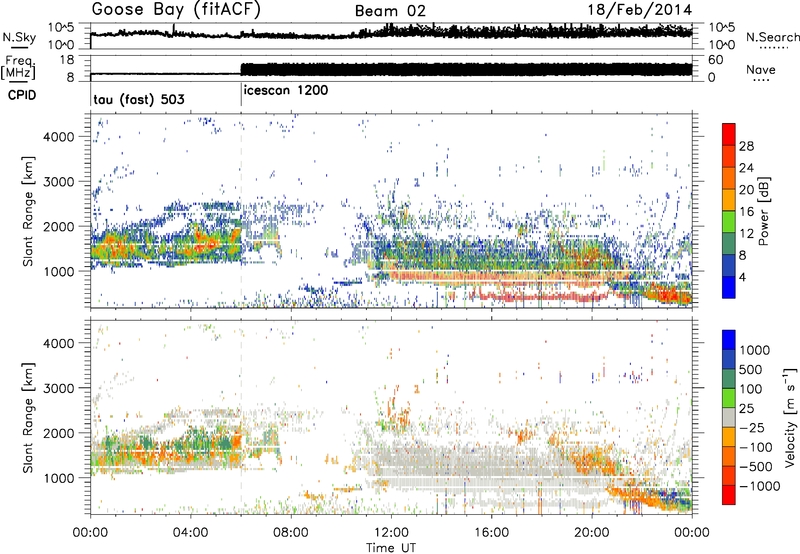Click the '20:00' time axis tick label
Viewport: 800px width, 554px height.
[x=592, y=533]
